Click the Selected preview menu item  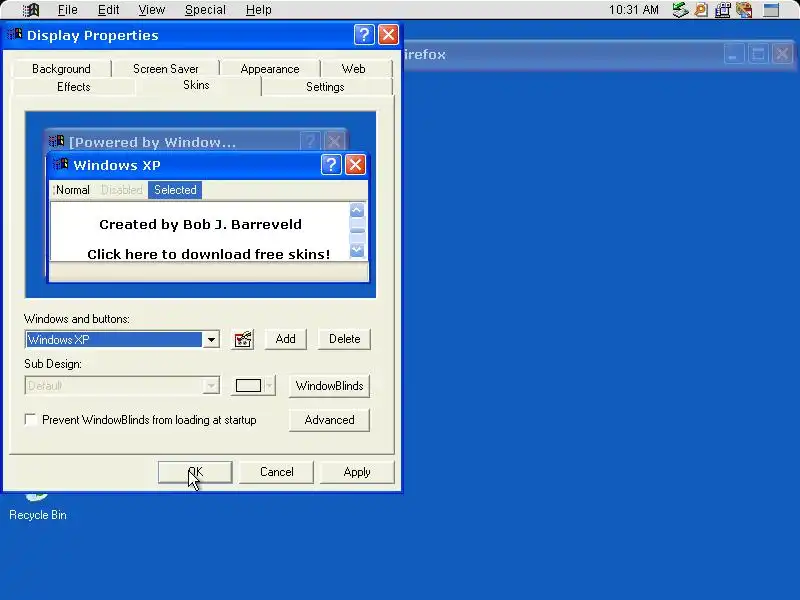click(x=175, y=190)
